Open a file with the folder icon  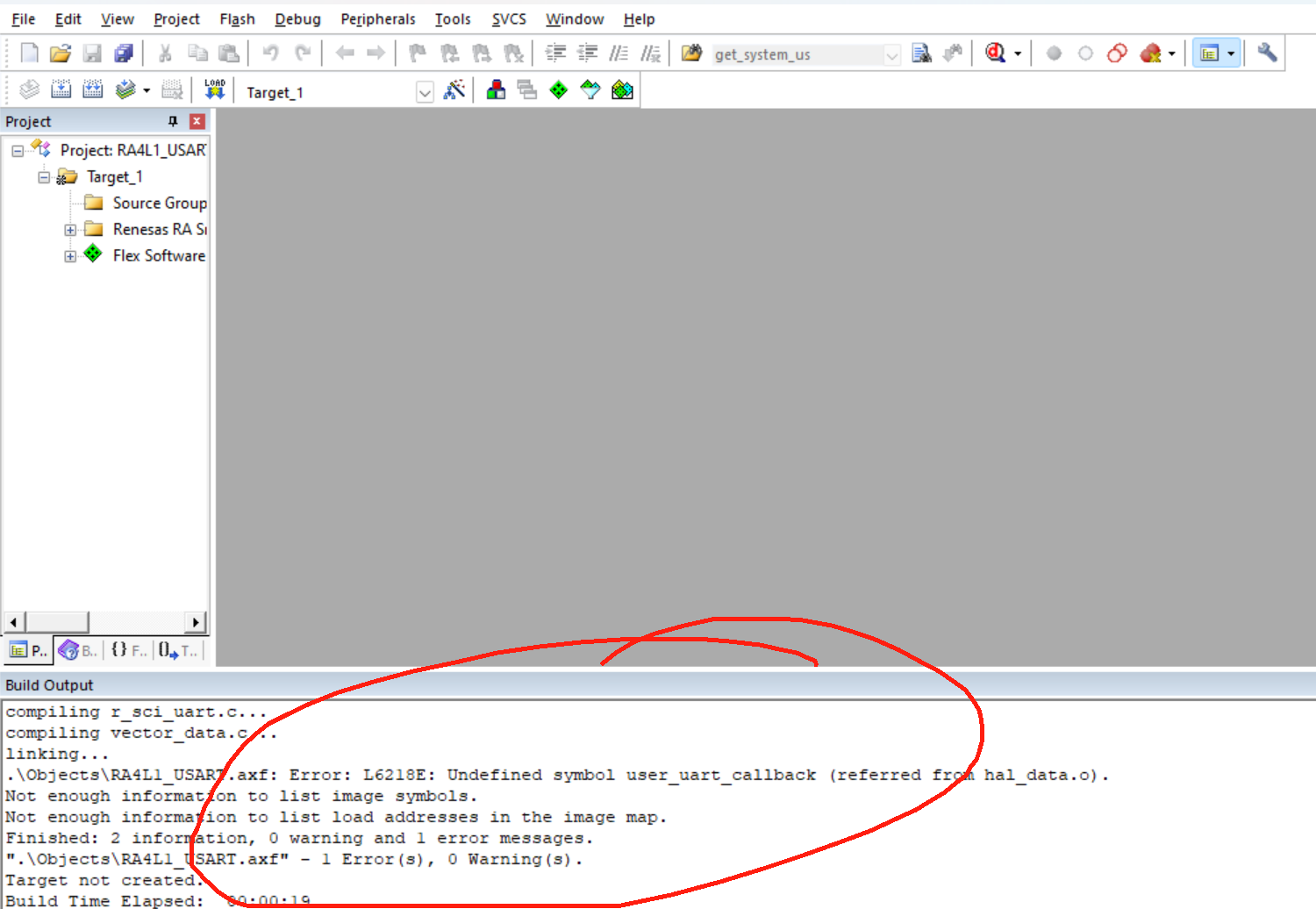tap(60, 54)
